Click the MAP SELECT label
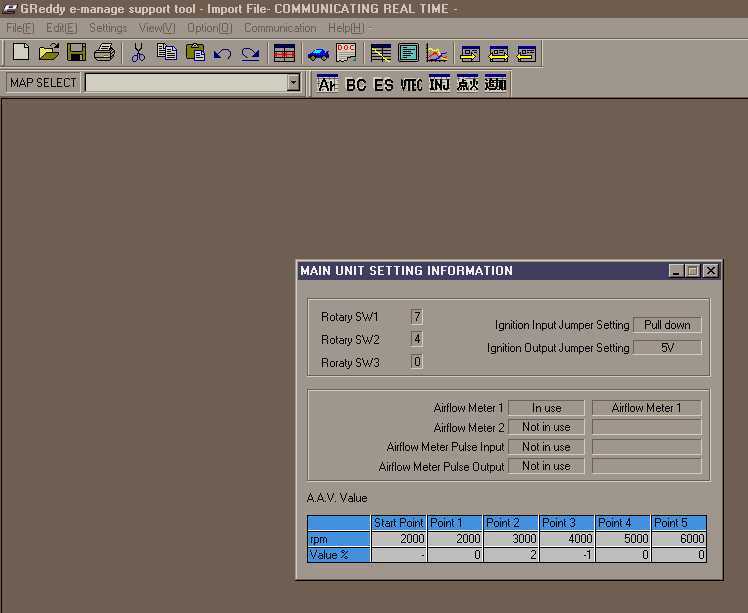 [43, 83]
